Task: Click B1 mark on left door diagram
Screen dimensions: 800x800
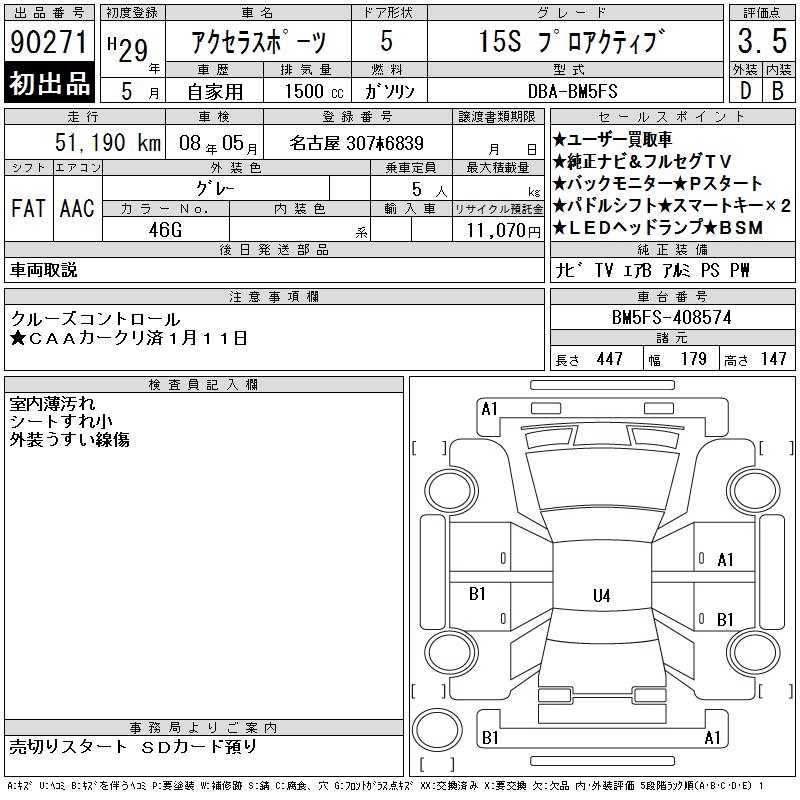Action: [x=477, y=593]
